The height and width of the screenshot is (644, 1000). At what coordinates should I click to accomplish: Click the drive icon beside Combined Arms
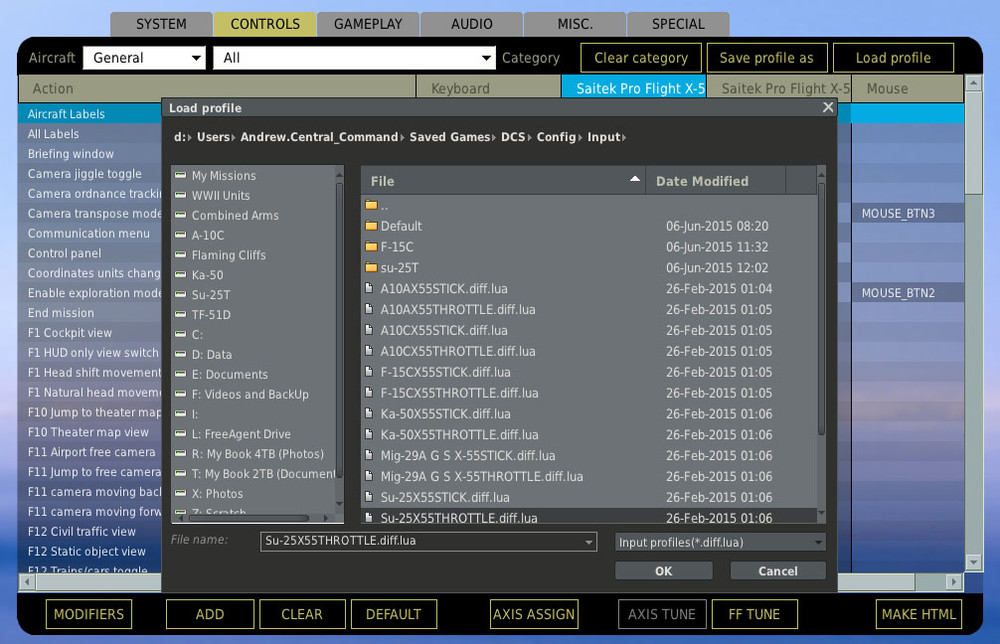180,214
